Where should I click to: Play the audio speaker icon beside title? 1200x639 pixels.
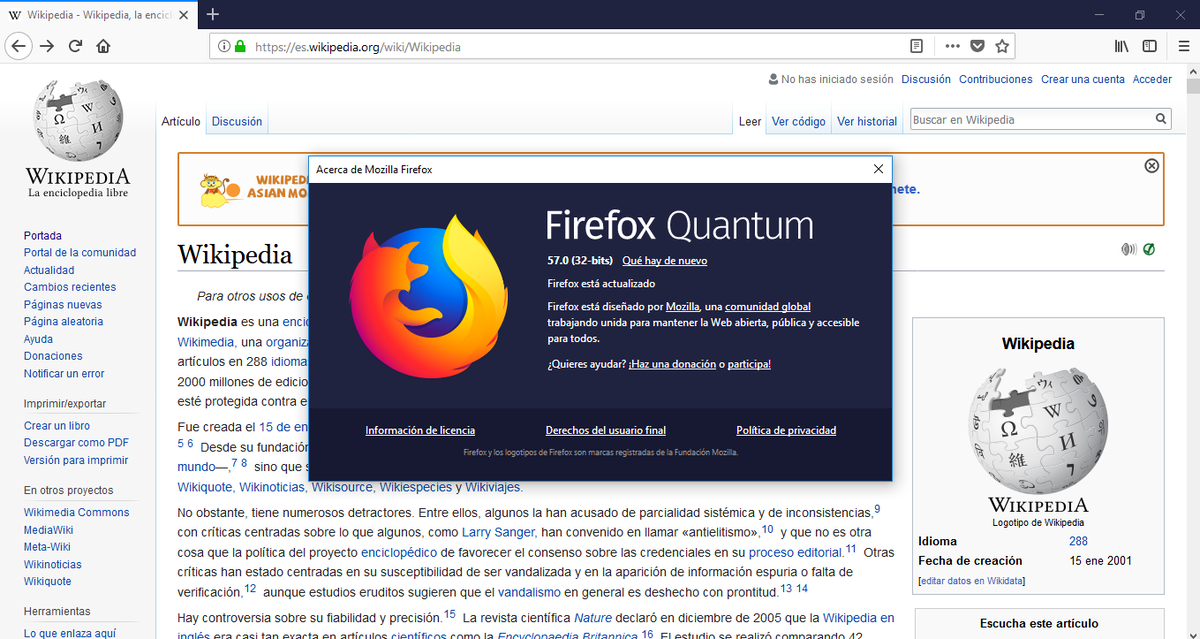[x=1129, y=249]
